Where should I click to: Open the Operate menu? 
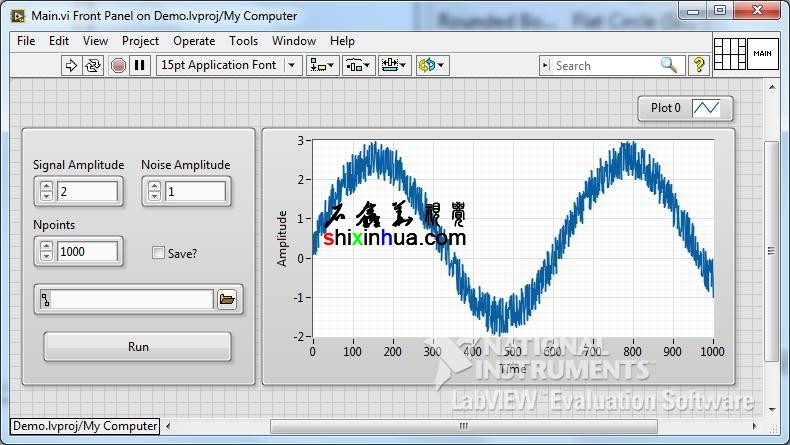(194, 41)
